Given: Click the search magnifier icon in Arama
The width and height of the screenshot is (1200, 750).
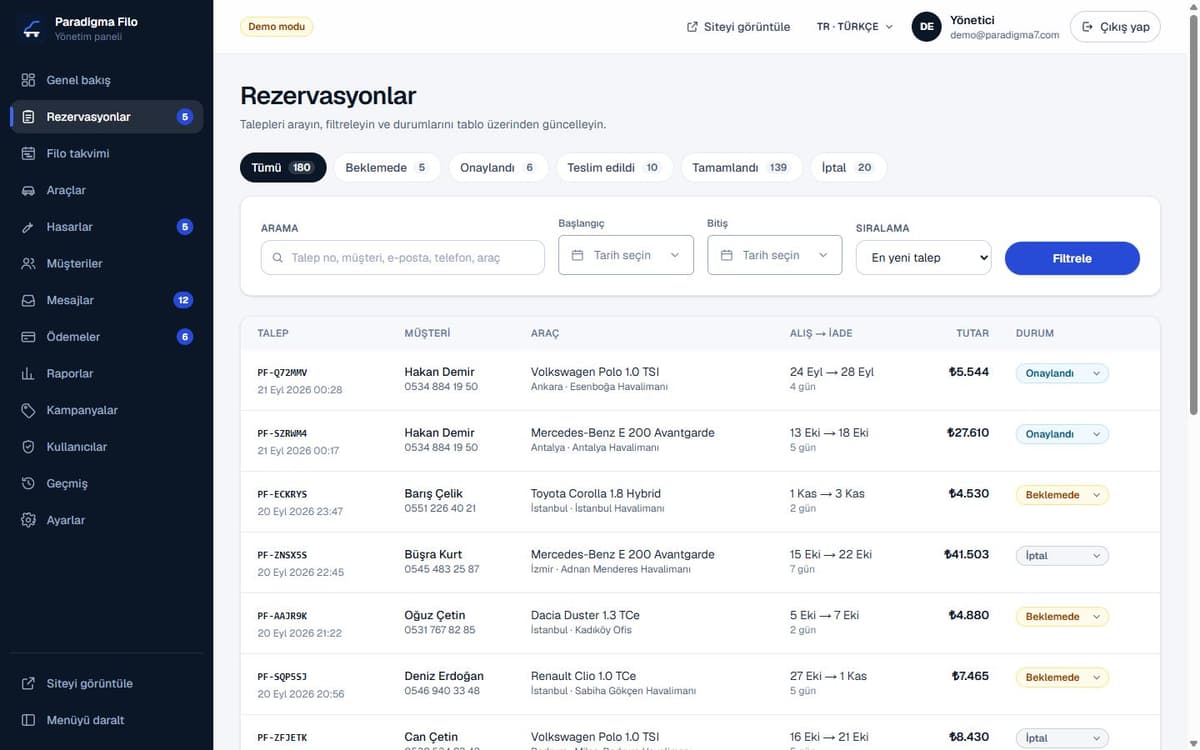Looking at the screenshot, I should click(277, 258).
